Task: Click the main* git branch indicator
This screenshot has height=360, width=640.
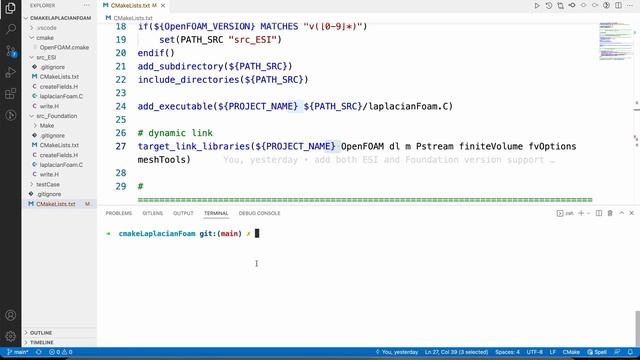Action: (x=18, y=352)
